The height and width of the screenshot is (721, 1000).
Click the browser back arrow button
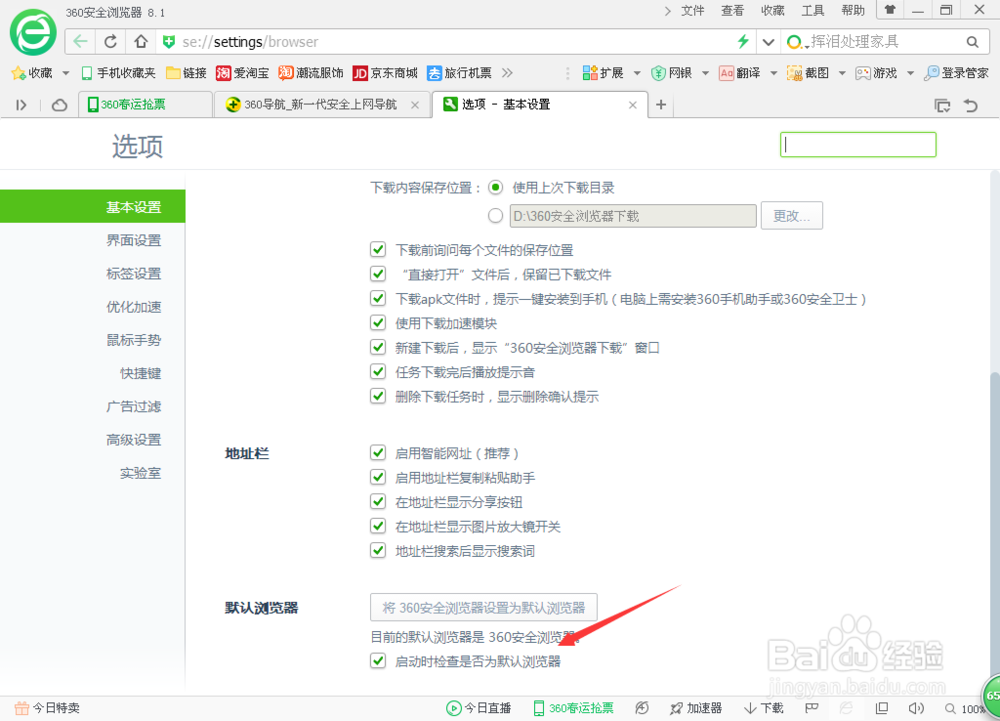click(x=80, y=42)
